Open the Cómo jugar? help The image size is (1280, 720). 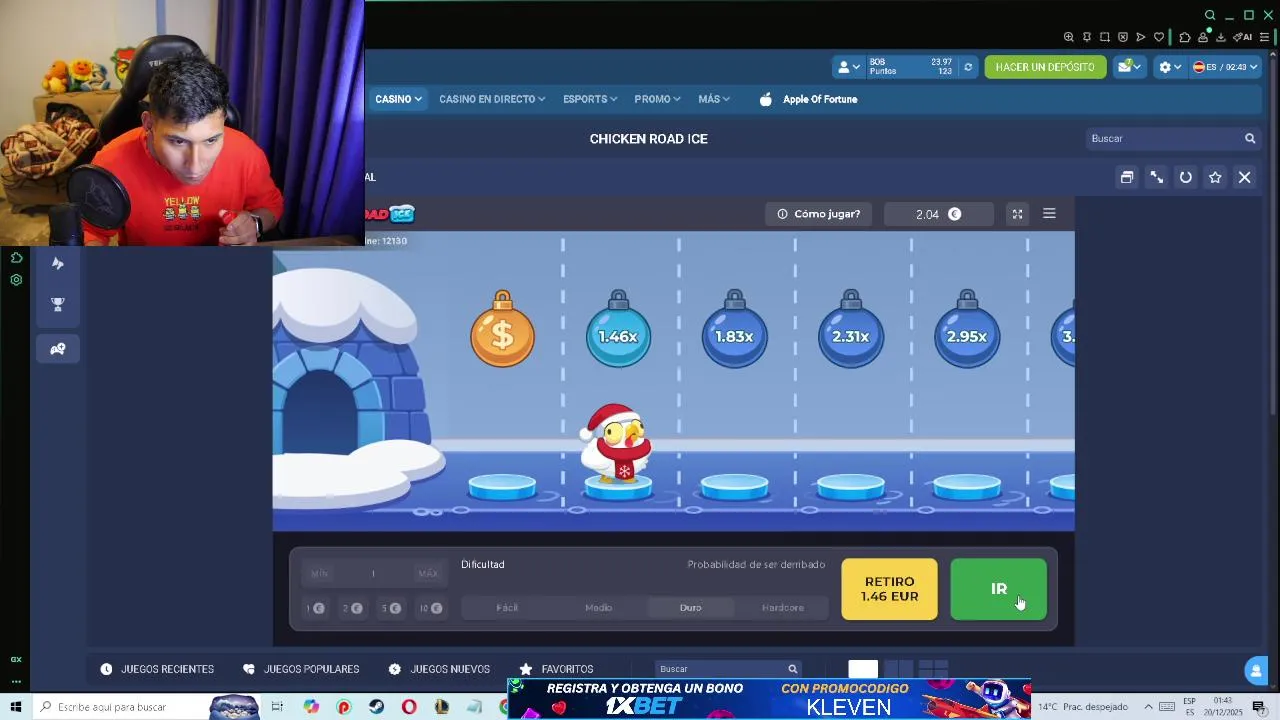click(x=818, y=214)
